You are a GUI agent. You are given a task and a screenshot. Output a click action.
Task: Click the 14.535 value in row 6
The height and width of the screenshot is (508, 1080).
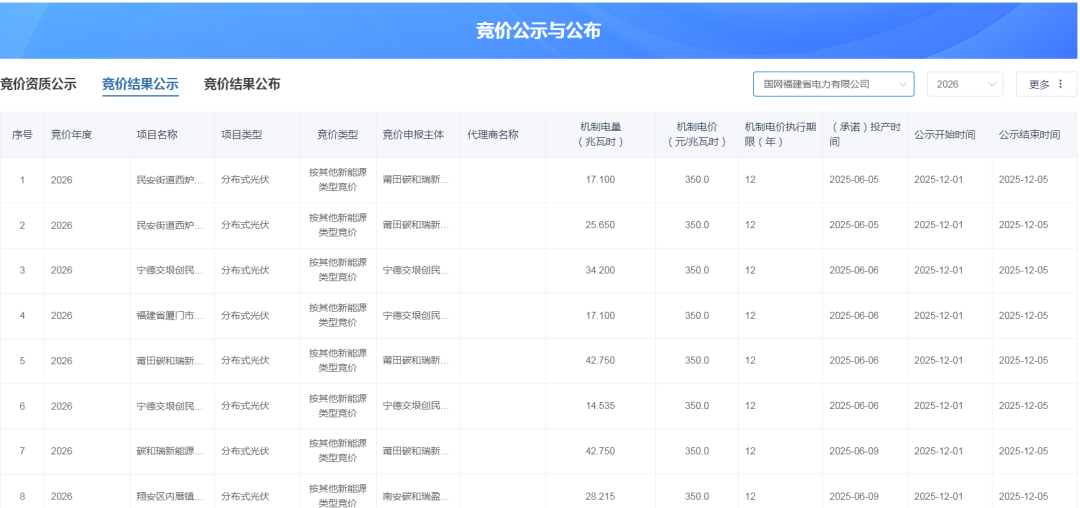coord(600,406)
